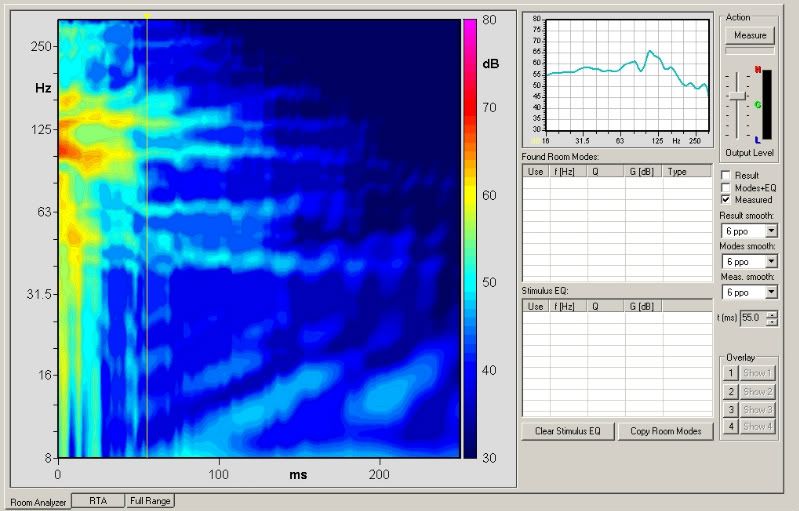Click the Q header in Found Room Modes
Viewport: 799px width, 511px height.
click(x=606, y=172)
